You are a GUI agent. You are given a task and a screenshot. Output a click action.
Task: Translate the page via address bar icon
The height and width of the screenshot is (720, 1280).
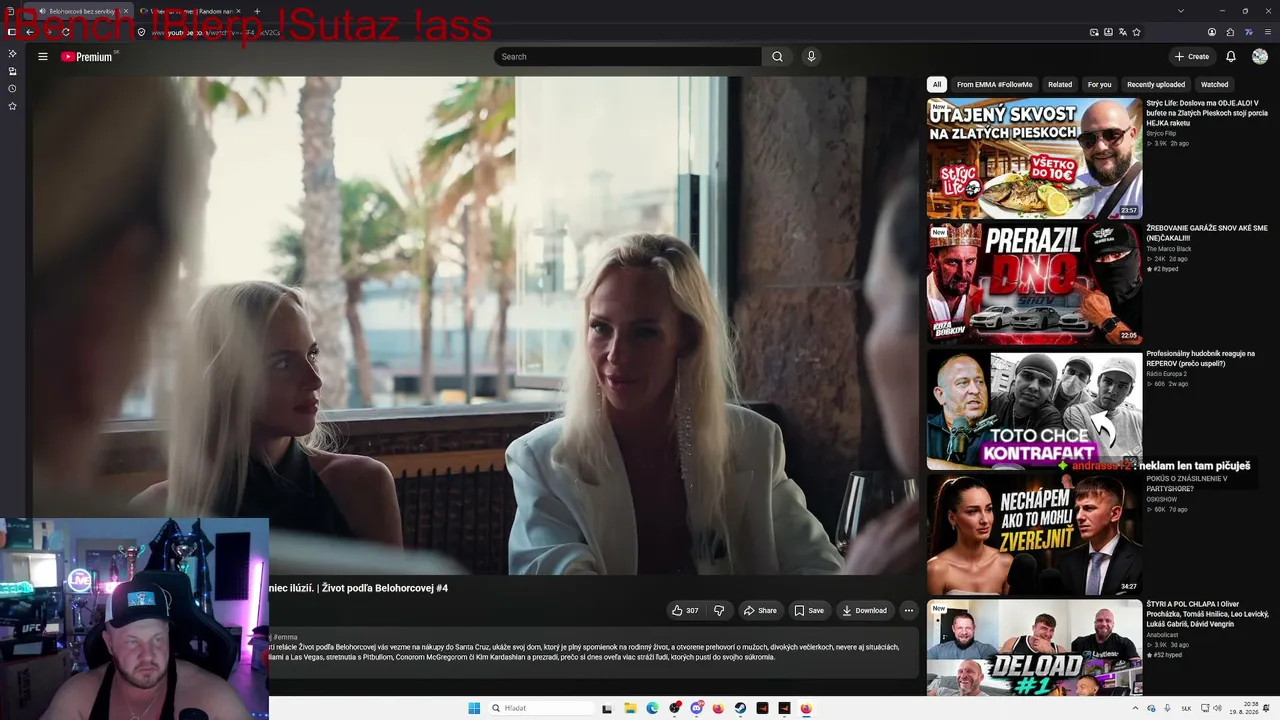[1122, 32]
